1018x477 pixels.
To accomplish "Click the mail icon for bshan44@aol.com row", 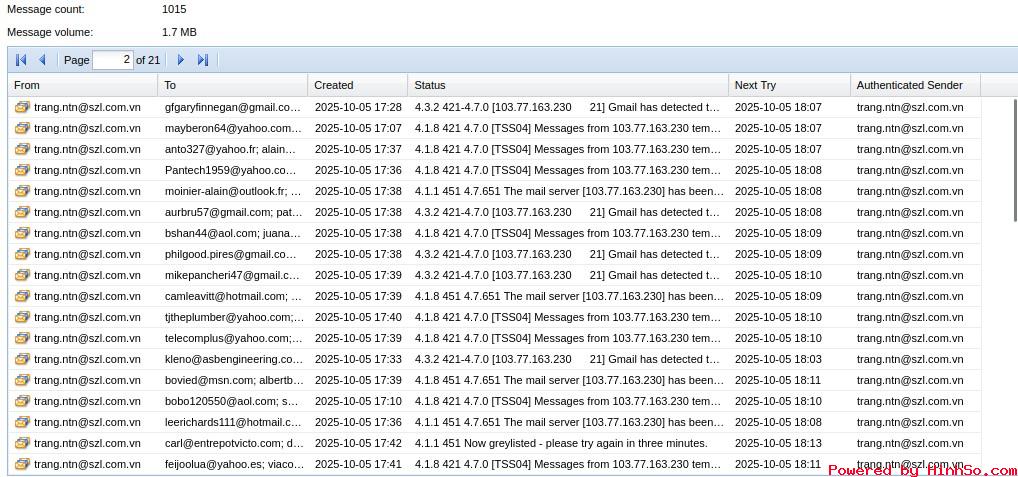I will click(22, 233).
